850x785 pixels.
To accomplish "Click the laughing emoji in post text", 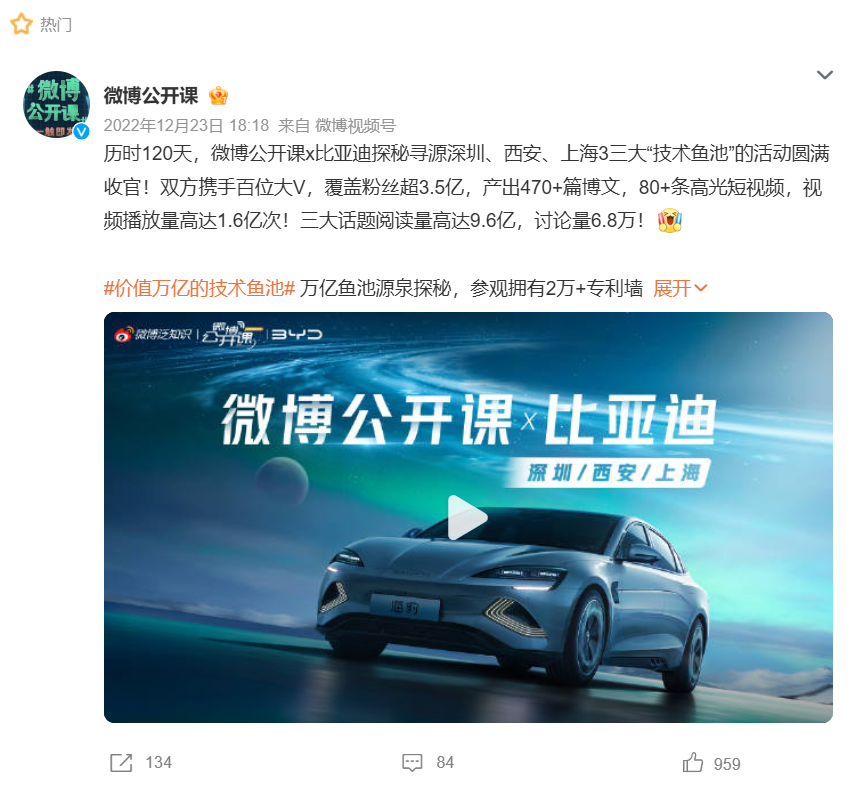I will click(669, 221).
